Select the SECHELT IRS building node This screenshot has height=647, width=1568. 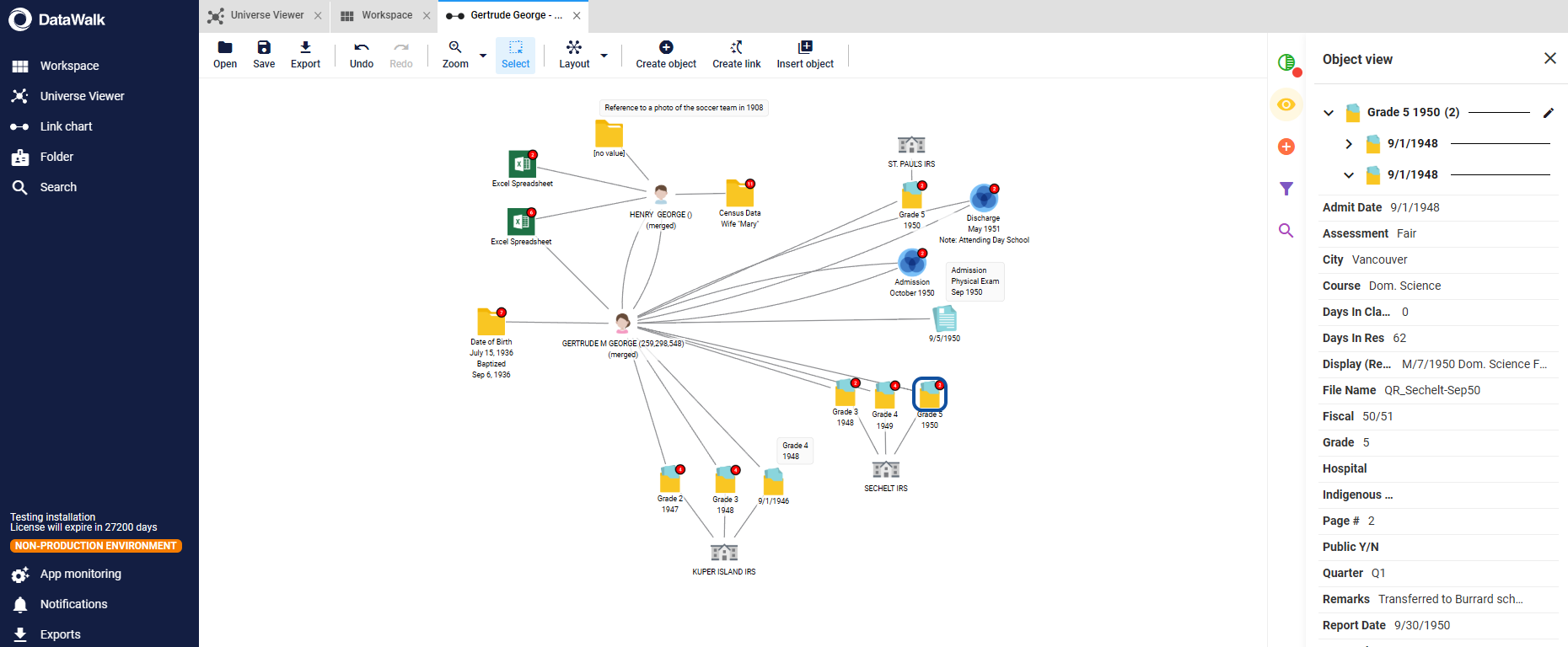886,469
